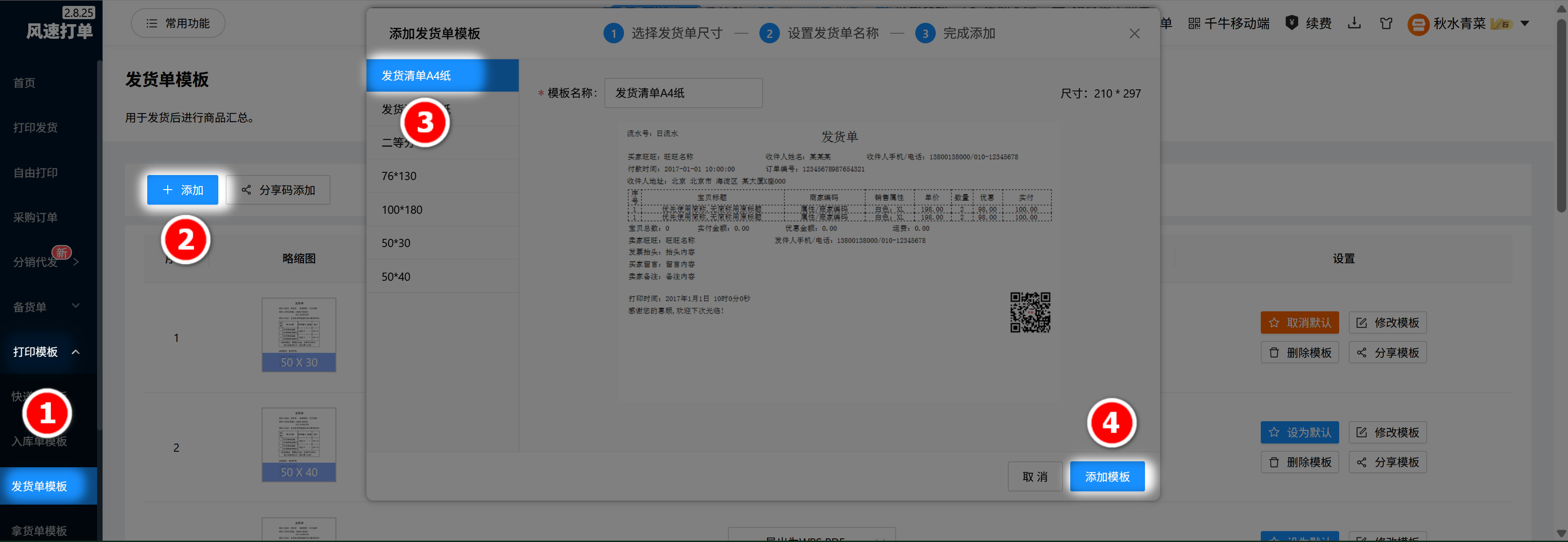Click 修改模板 for template 1
The height and width of the screenshot is (542, 1568).
(x=1387, y=323)
